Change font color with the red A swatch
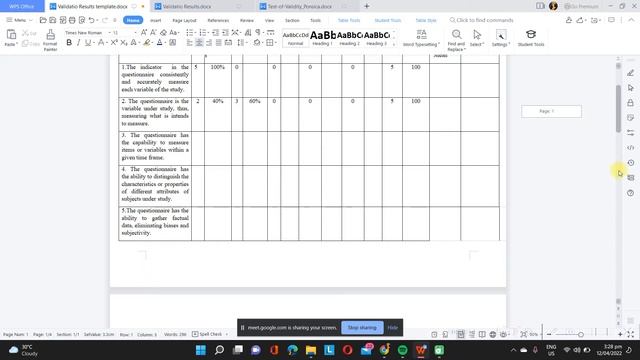Viewport: 640px width, 360px height. (x=159, y=42)
